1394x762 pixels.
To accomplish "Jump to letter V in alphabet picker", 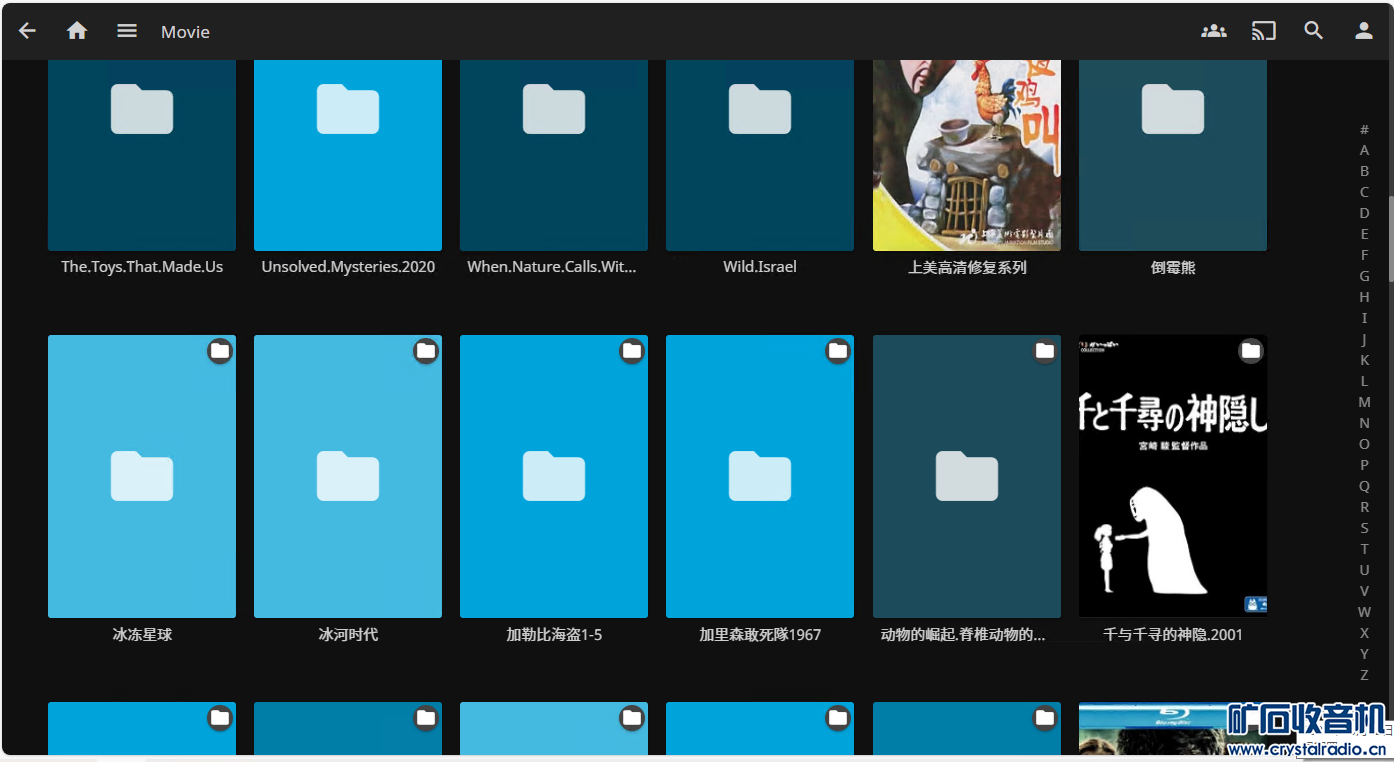I will pyautogui.click(x=1364, y=591).
